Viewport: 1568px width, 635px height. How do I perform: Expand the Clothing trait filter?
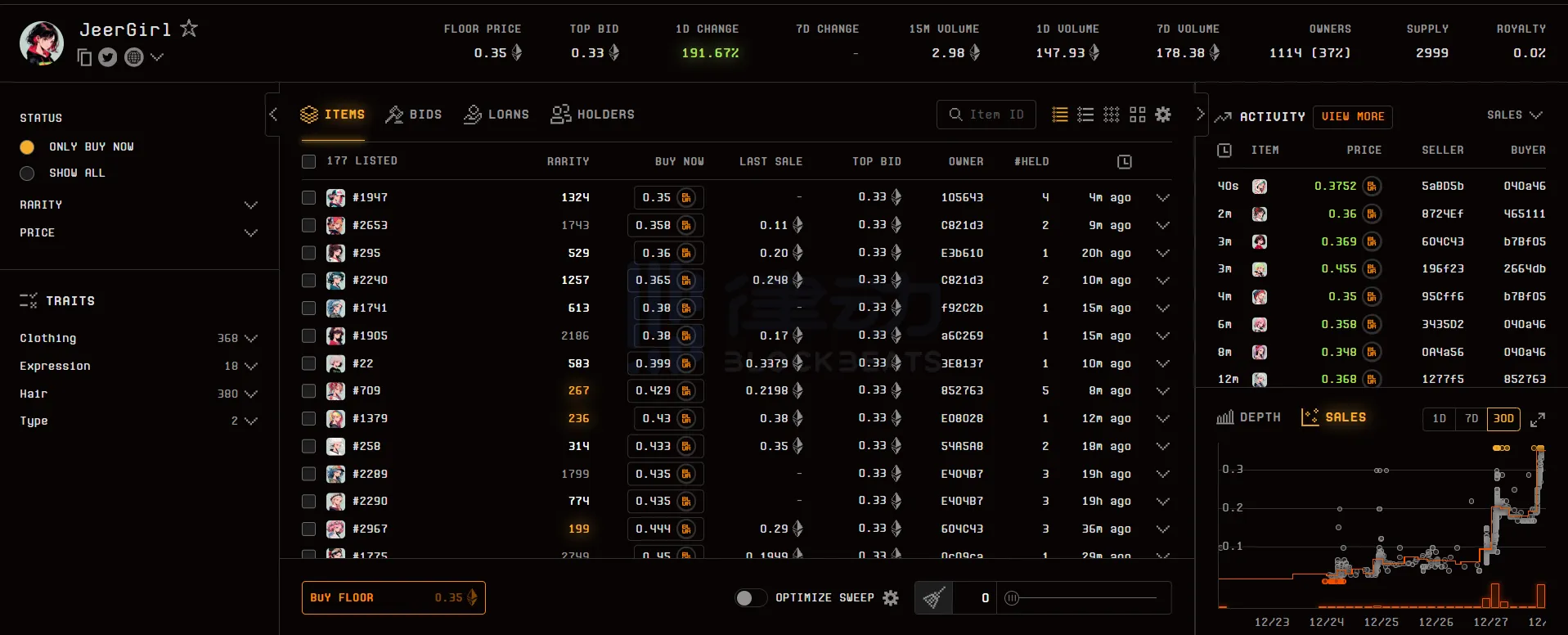point(250,338)
